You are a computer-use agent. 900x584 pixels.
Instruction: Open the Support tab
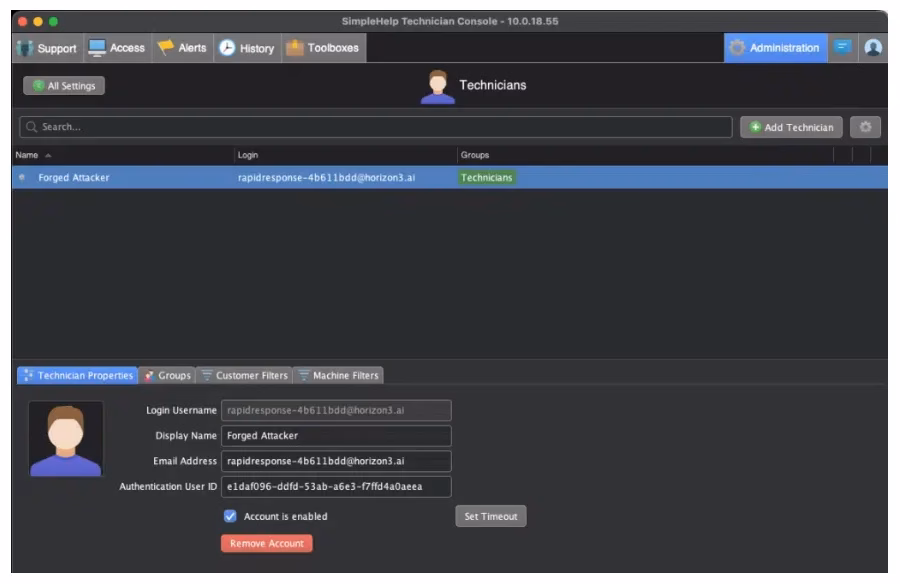click(48, 48)
